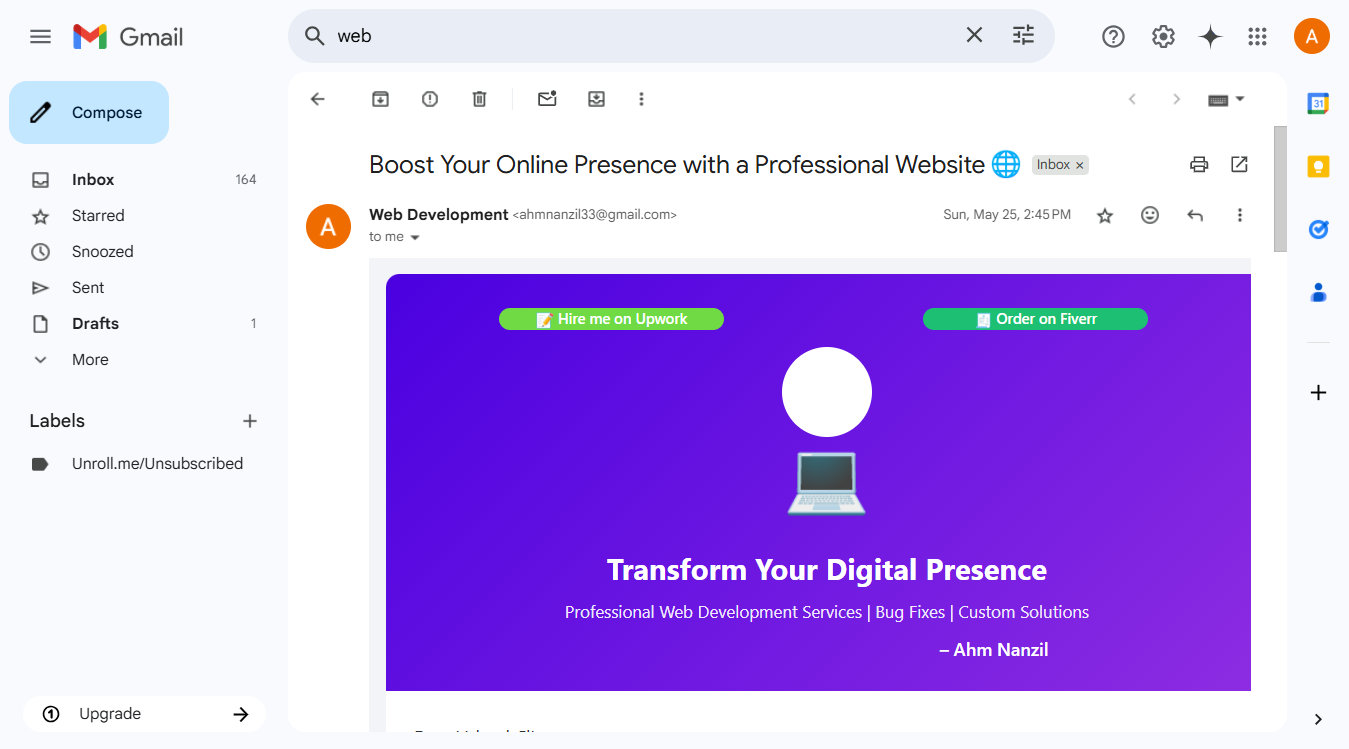Open the input tools dropdown arrow
Screen dimensions: 1349x749
[x=1240, y=99]
